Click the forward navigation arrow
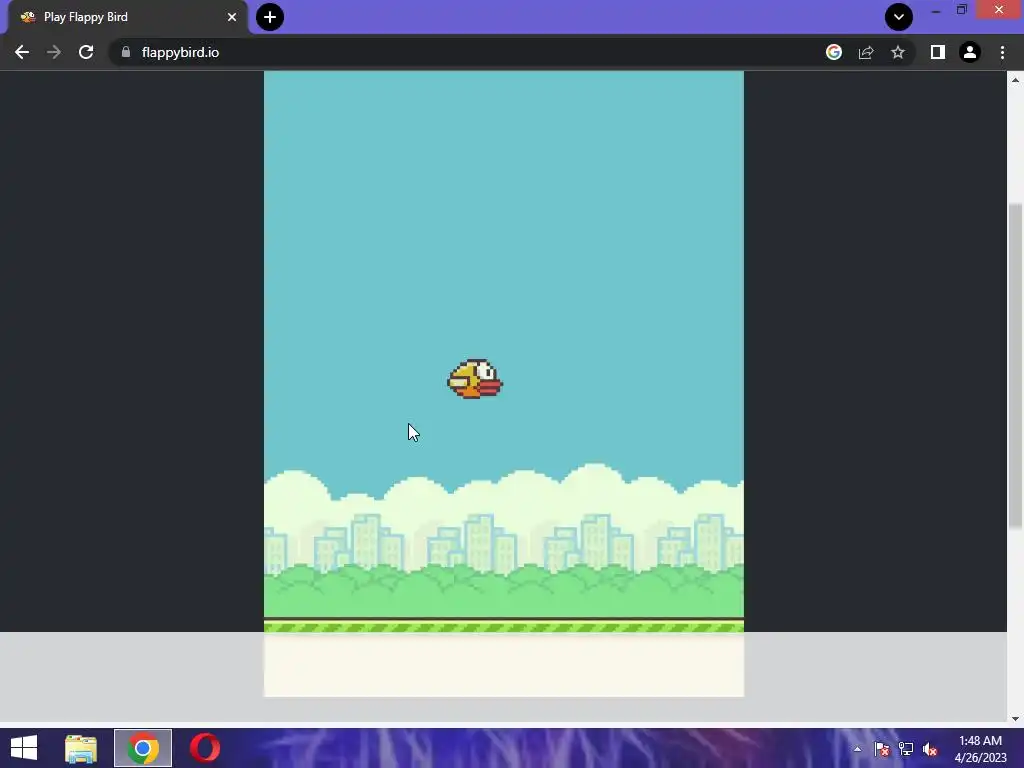This screenshot has height=768, width=1024. click(x=54, y=52)
